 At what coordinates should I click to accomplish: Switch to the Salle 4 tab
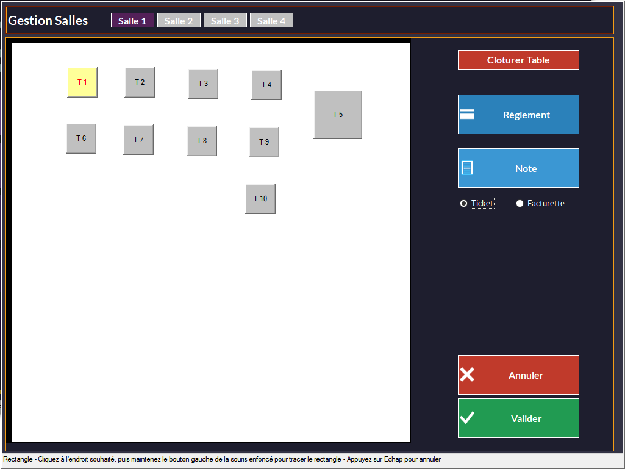click(271, 21)
